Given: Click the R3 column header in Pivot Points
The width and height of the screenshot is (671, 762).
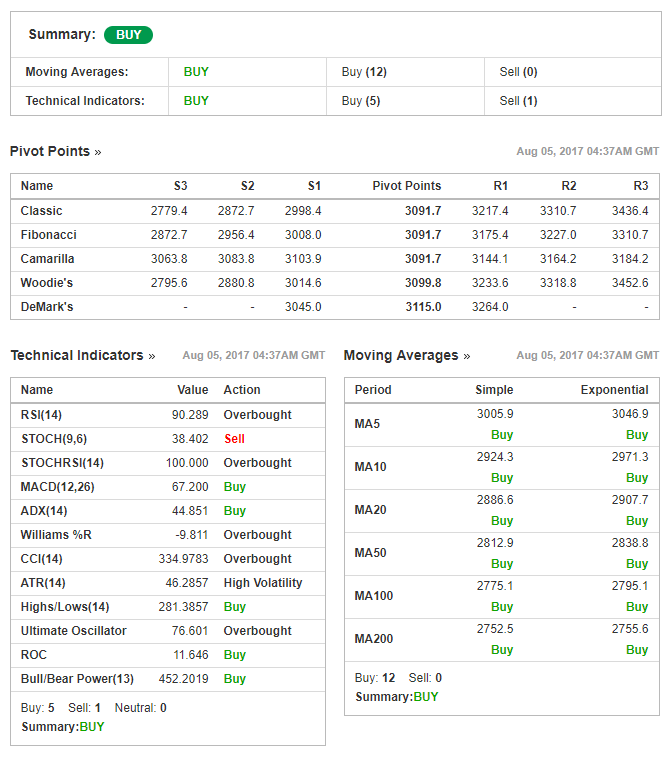Looking at the screenshot, I should pos(640,186).
